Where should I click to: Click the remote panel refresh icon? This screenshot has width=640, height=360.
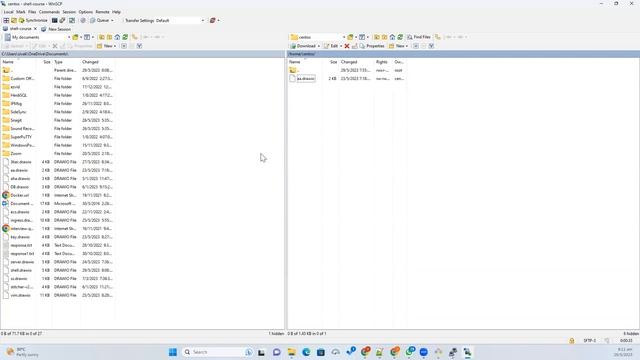(400, 37)
